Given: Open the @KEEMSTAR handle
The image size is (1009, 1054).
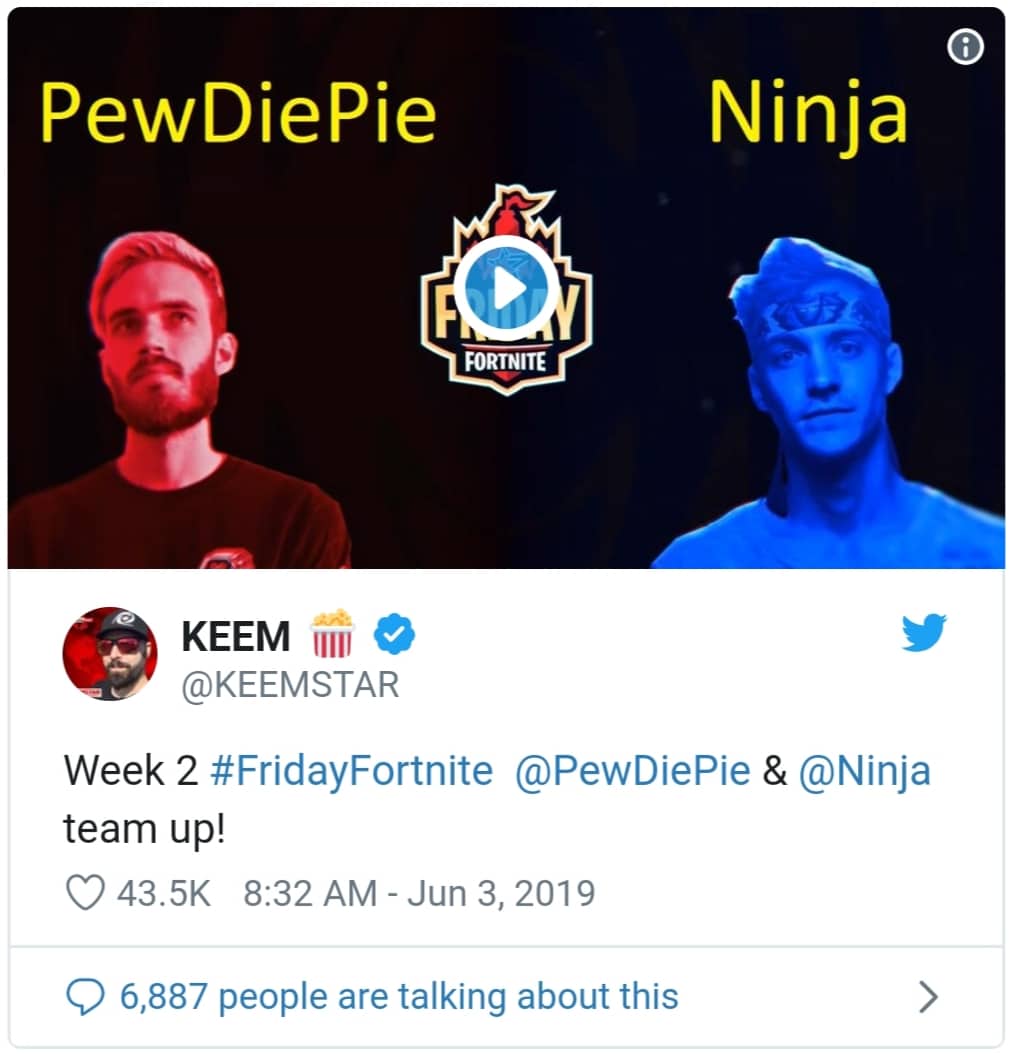Looking at the screenshot, I should (x=290, y=686).
